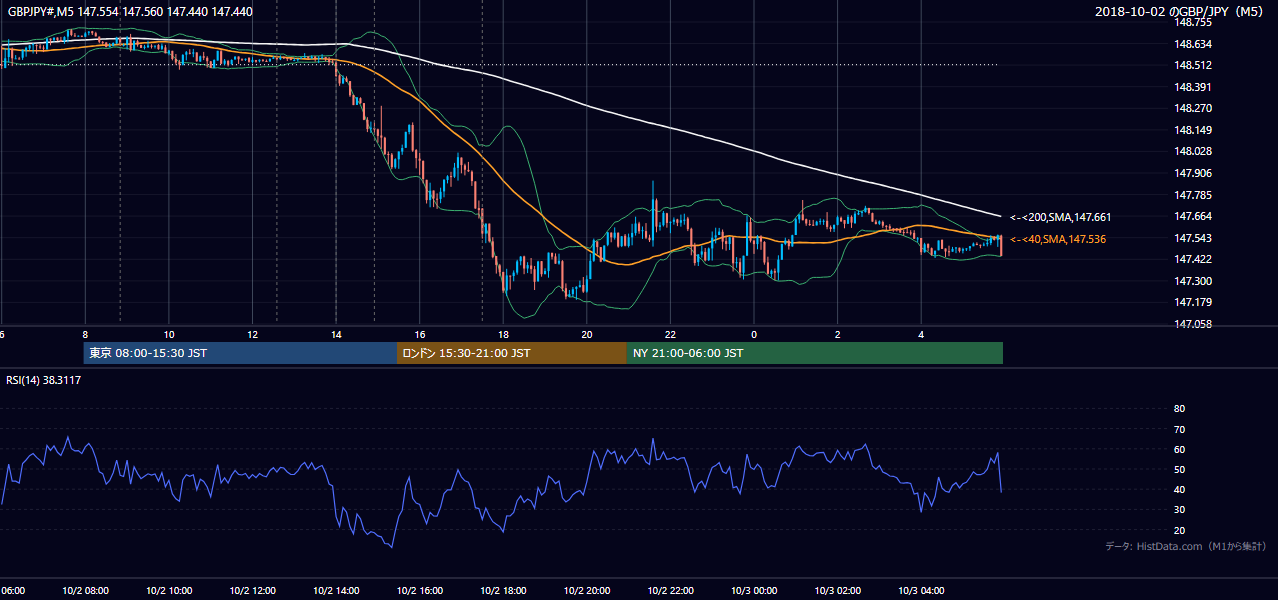Click hour label 8 under the price chart
This screenshot has width=1278, height=600.
85,335
